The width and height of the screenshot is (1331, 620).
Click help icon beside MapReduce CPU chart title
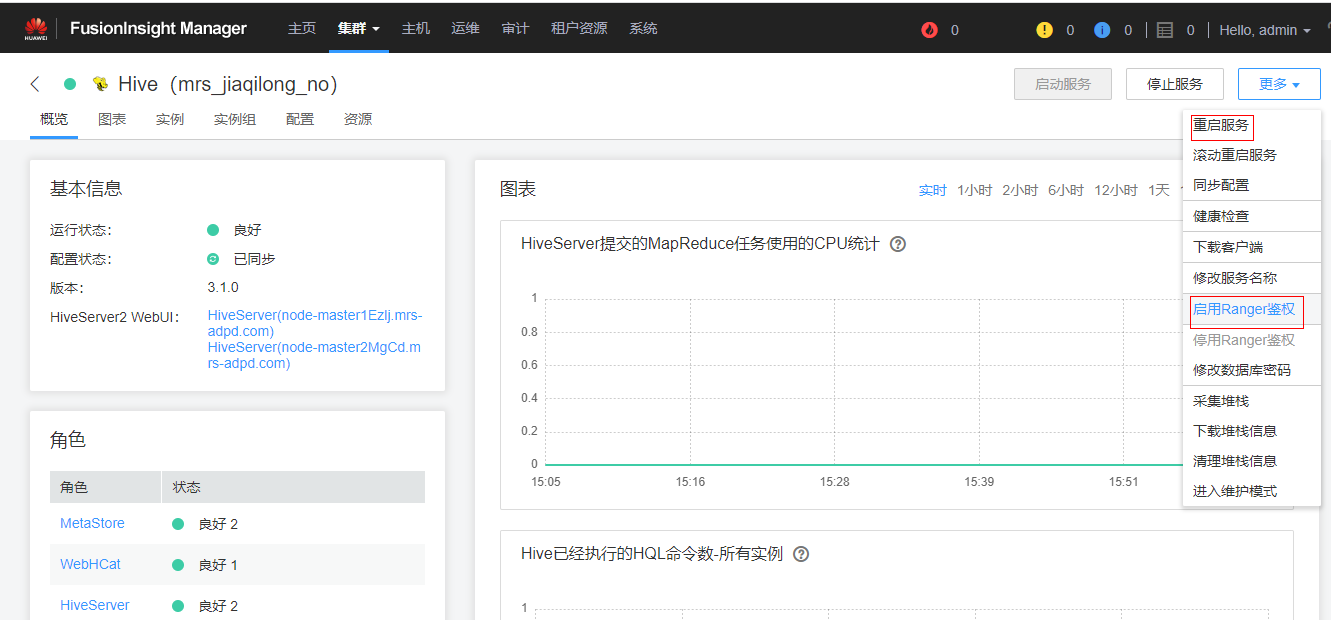click(898, 244)
